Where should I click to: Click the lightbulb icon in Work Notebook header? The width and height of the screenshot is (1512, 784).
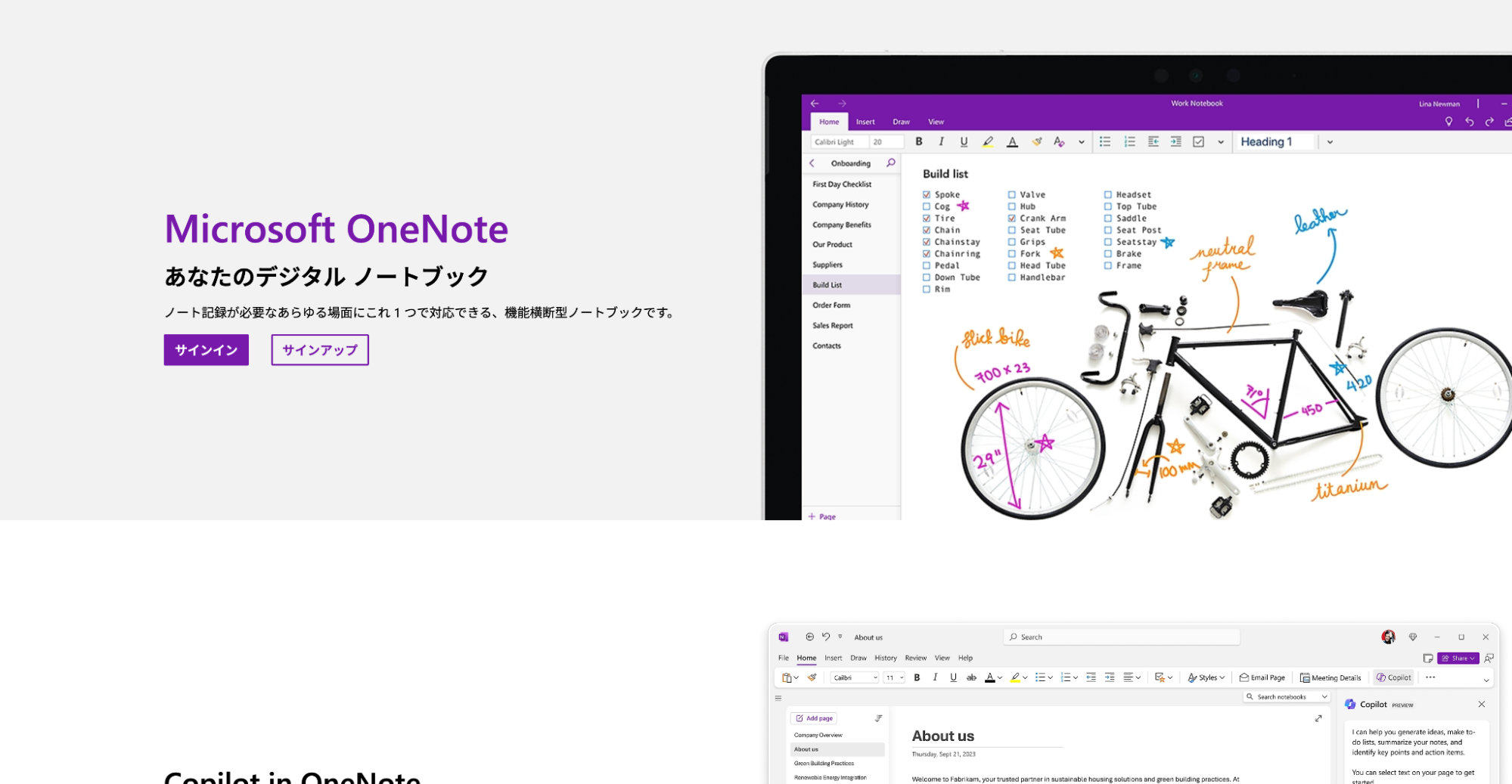(1448, 122)
